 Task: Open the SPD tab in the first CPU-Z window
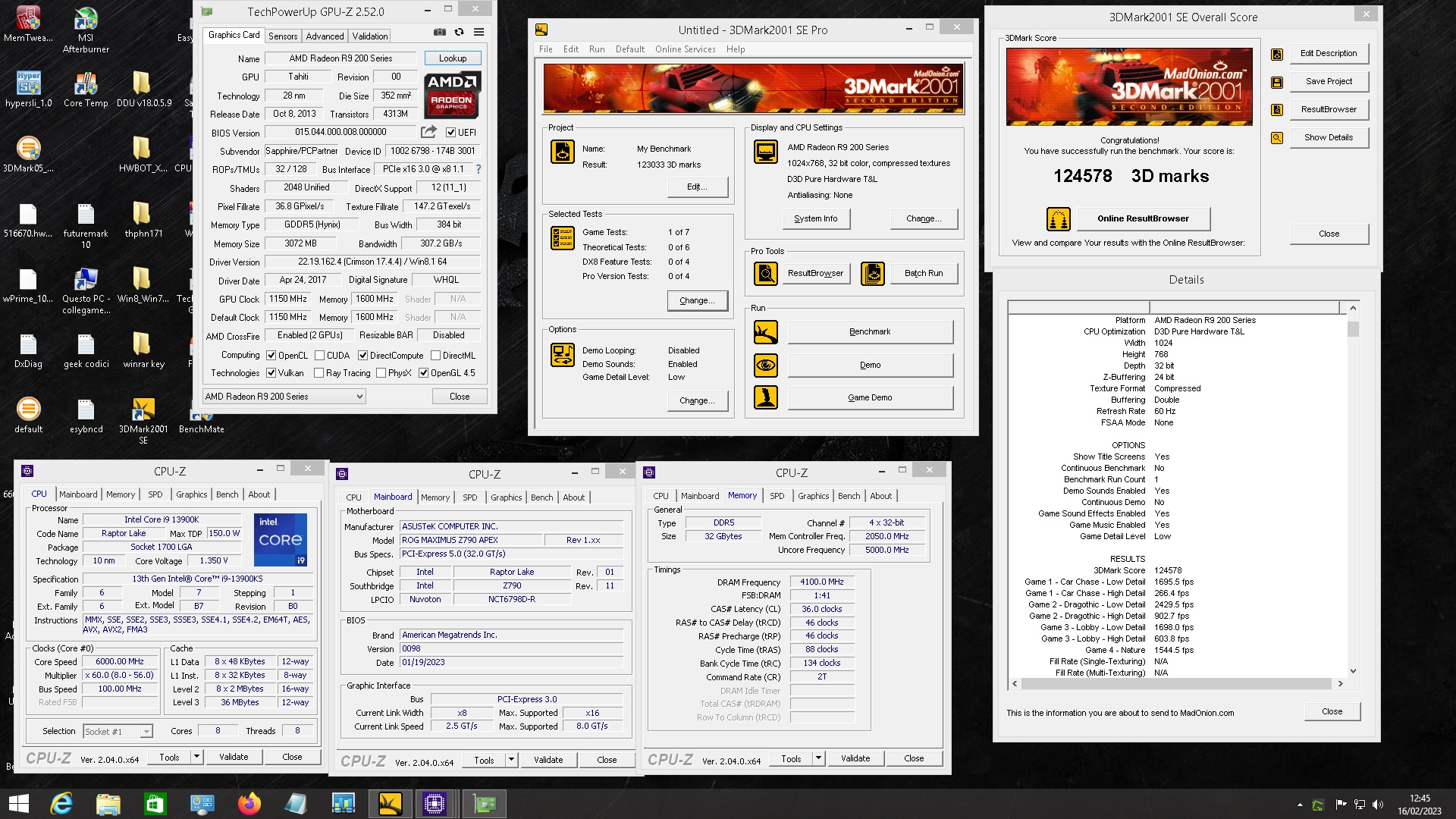155,494
